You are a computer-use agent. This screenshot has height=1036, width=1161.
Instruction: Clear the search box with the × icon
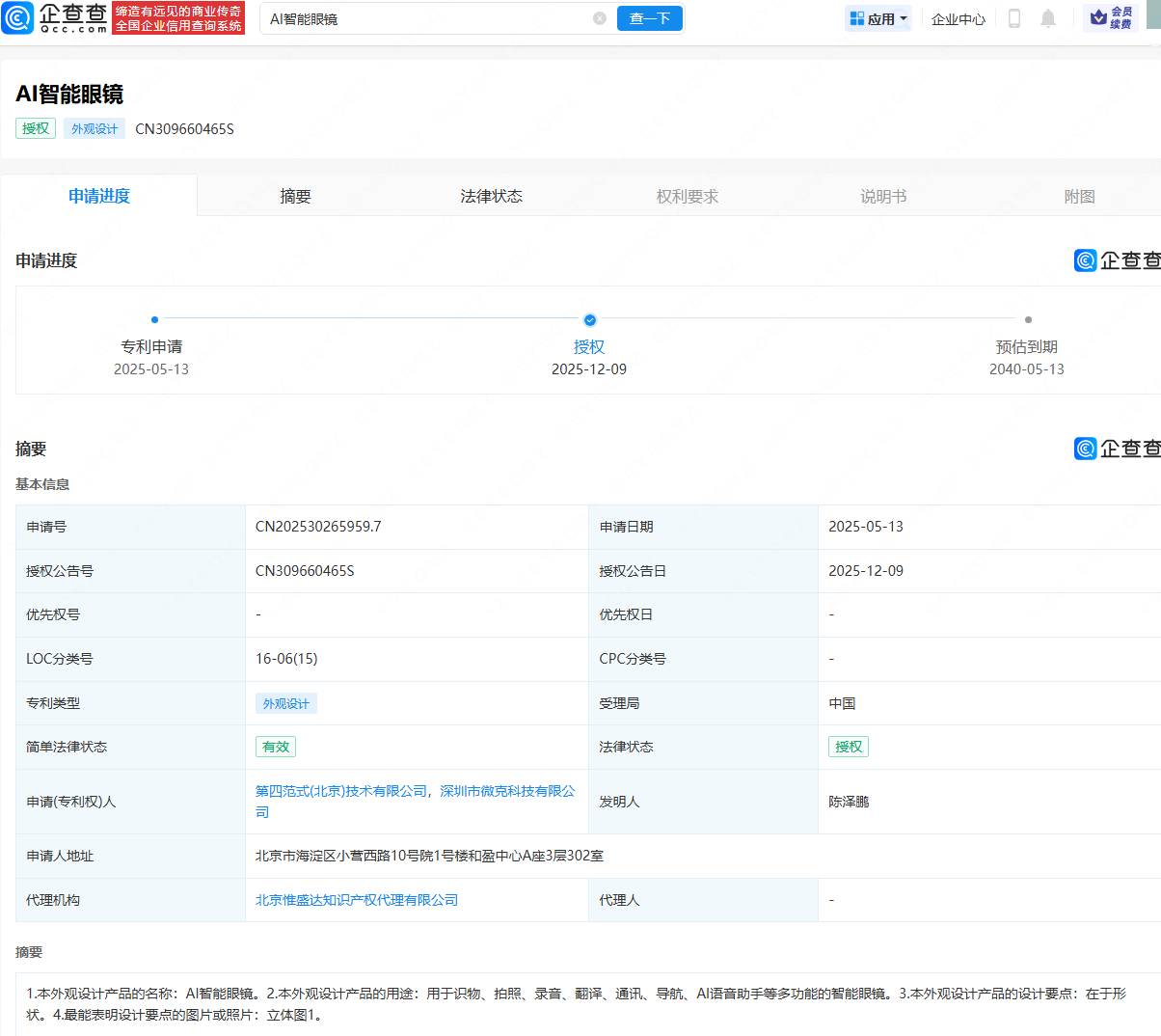pyautogui.click(x=600, y=18)
